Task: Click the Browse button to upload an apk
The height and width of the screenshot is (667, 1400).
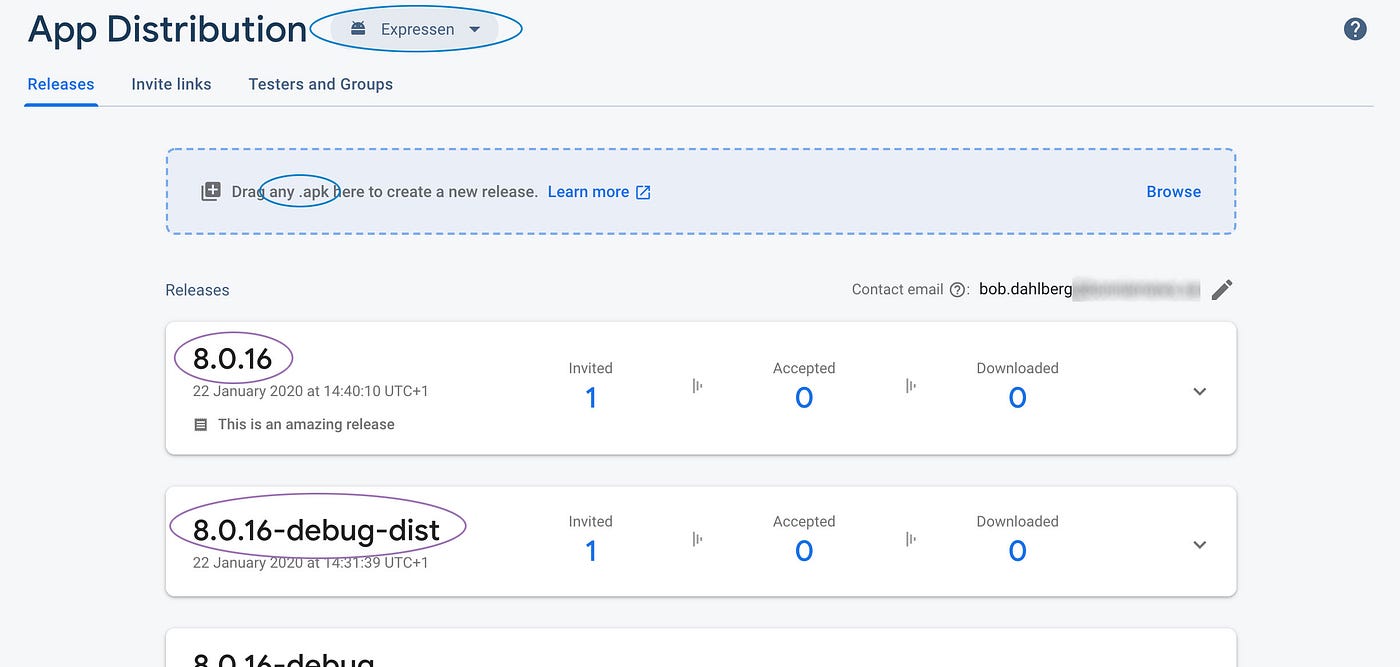Action: tap(1173, 192)
